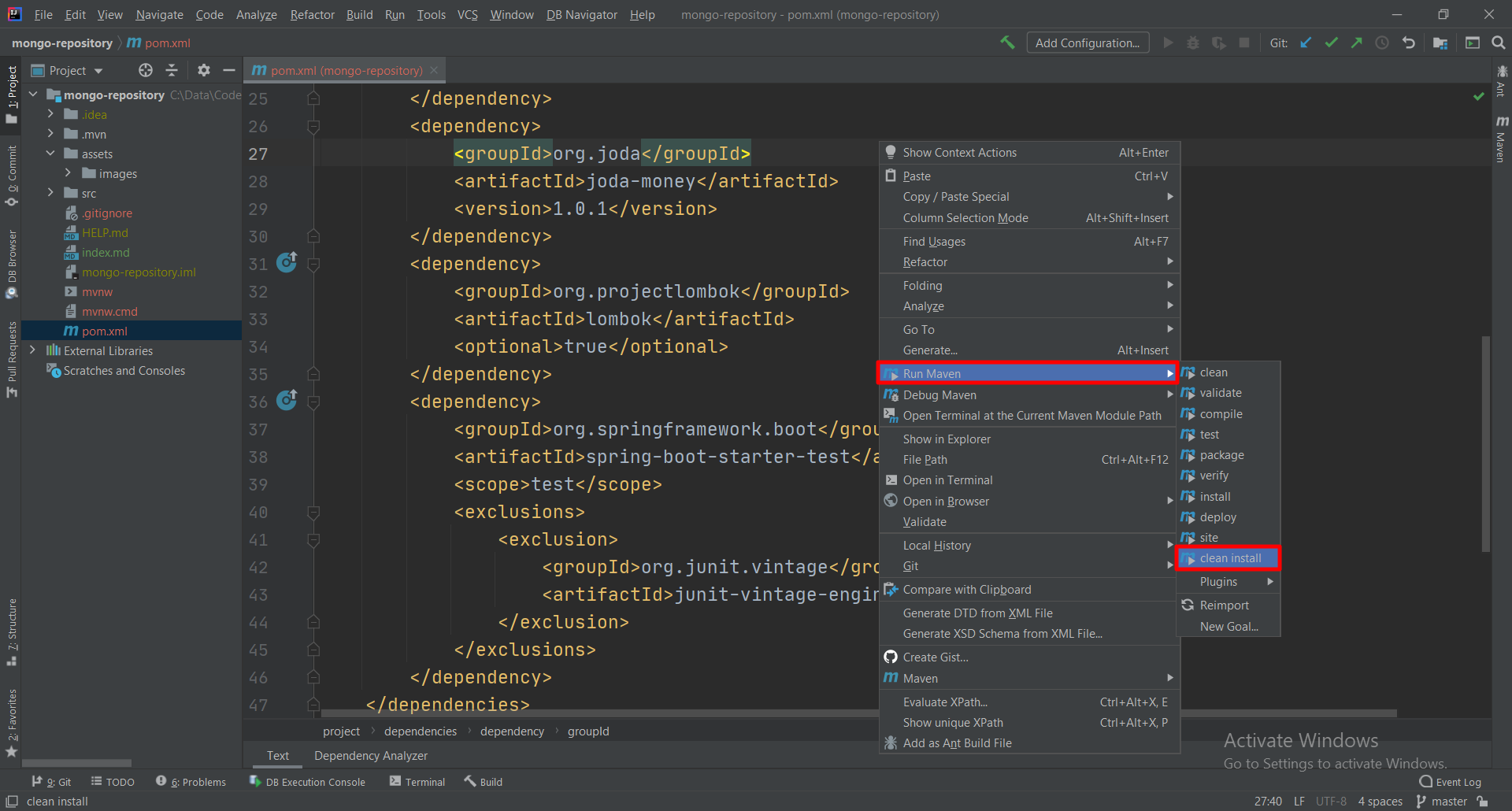1512x811 pixels.
Task: Choose clean install Maven goal
Action: point(1228,558)
